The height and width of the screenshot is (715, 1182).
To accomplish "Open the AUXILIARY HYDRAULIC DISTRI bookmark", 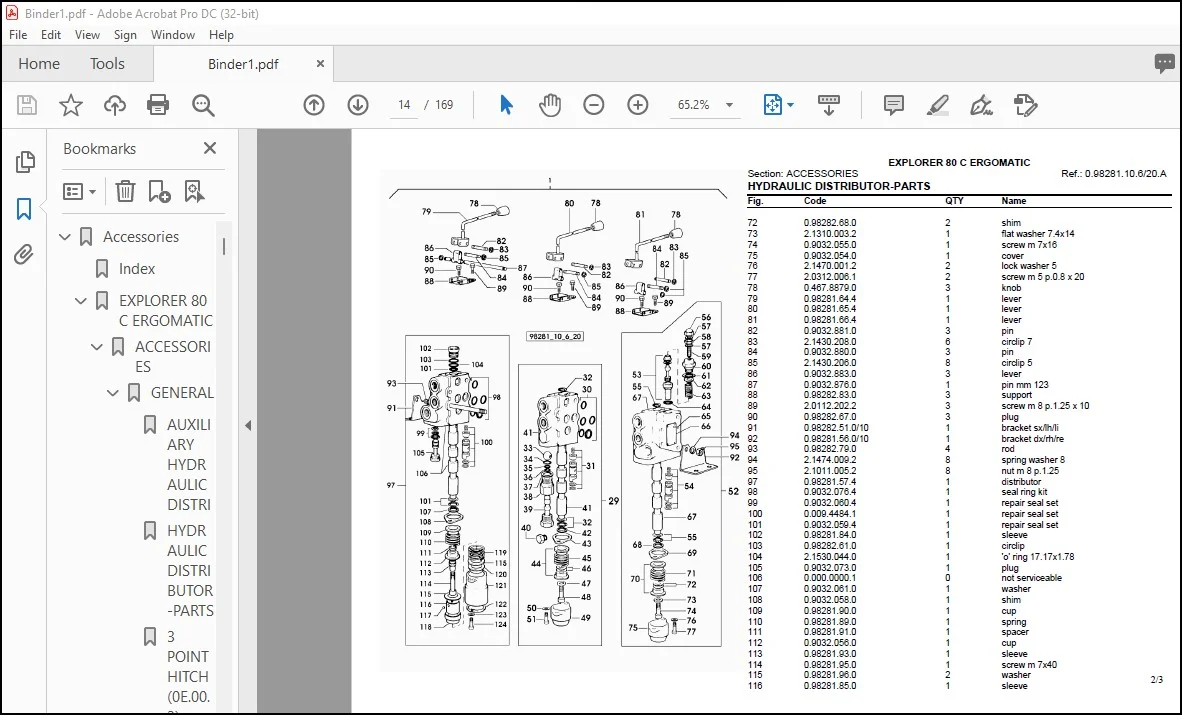I will 188,465.
